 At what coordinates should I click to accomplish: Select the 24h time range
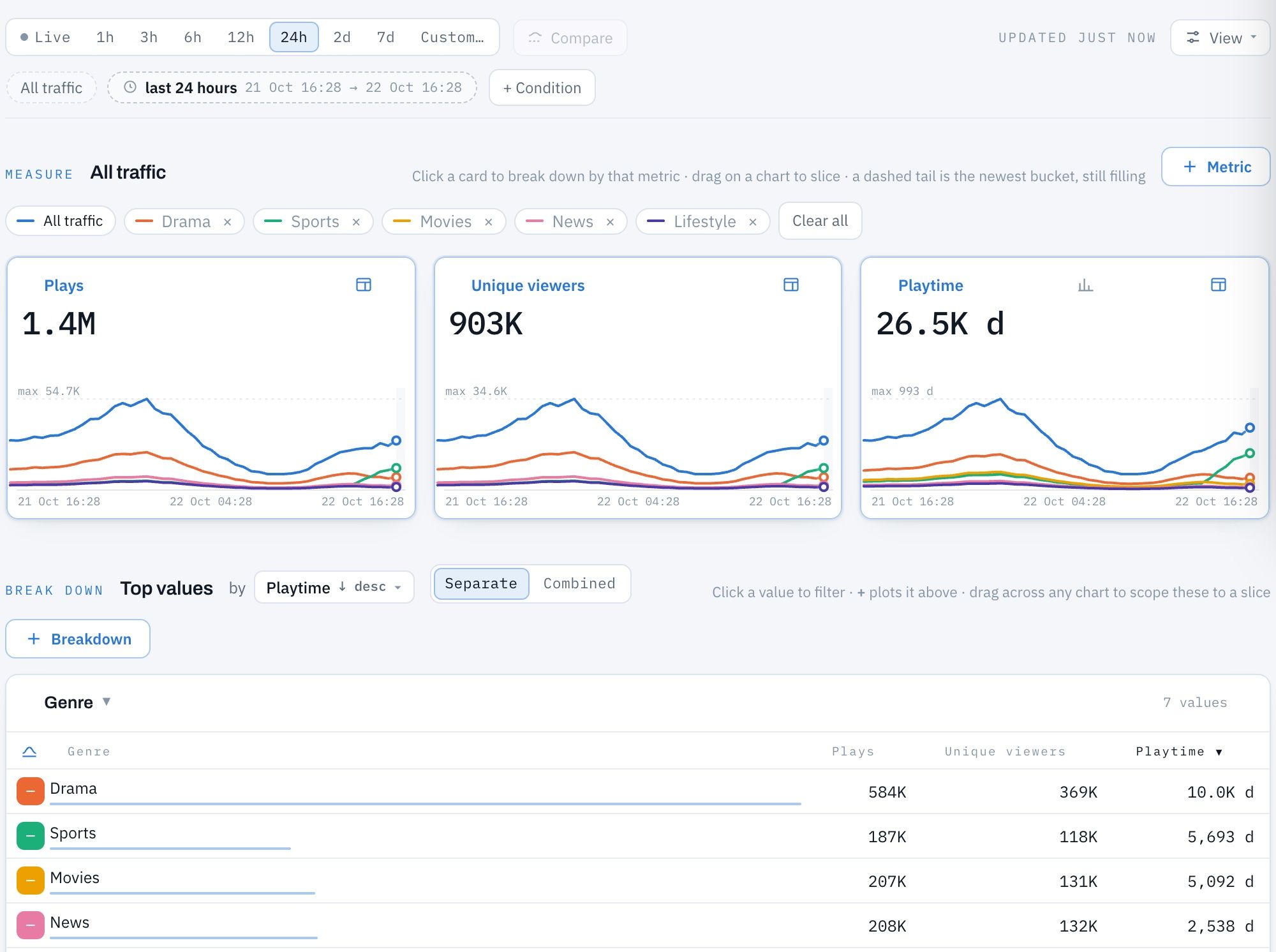tap(293, 37)
